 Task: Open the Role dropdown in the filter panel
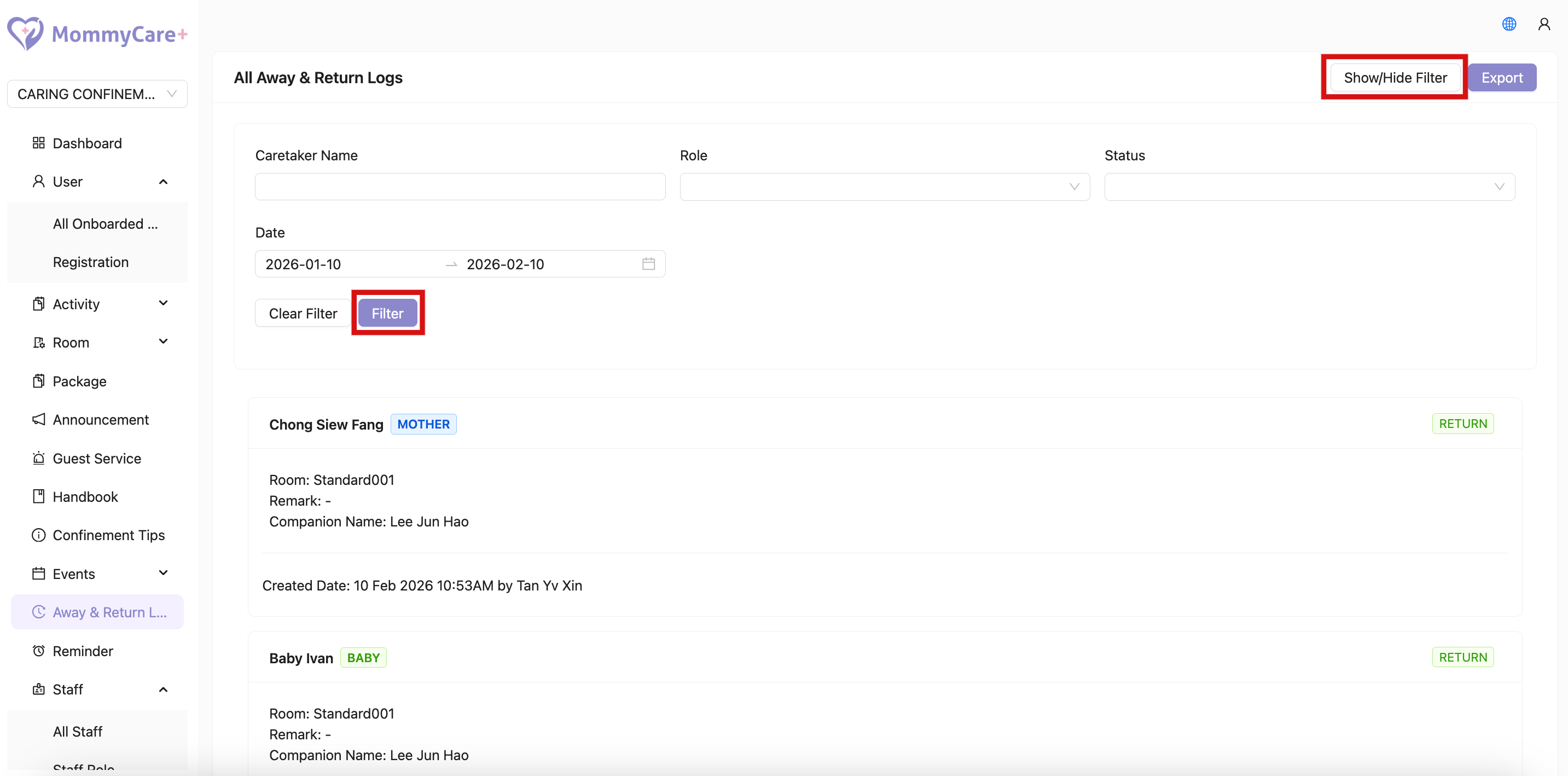(x=885, y=186)
